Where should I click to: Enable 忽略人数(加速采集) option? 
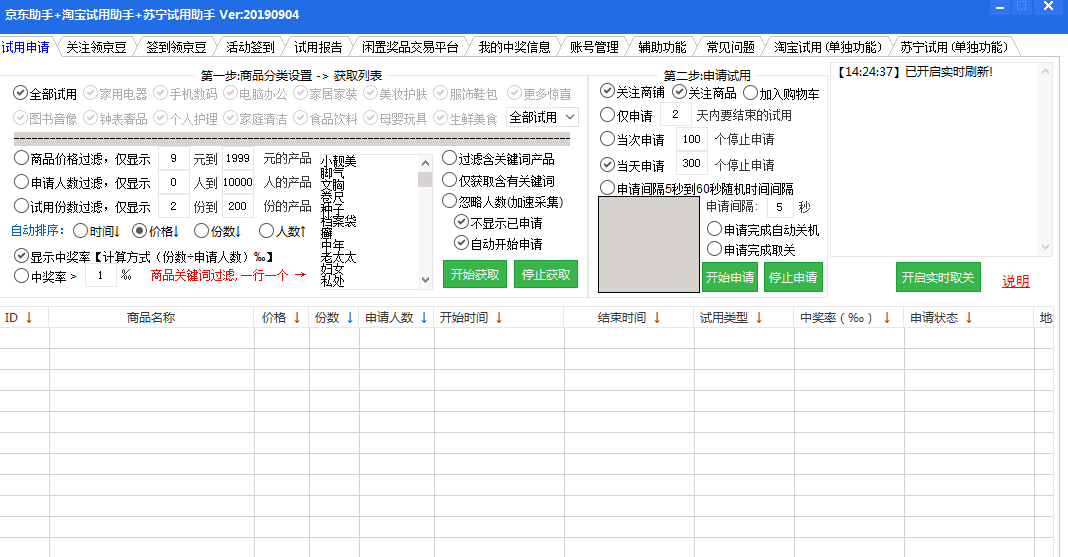pos(503,202)
